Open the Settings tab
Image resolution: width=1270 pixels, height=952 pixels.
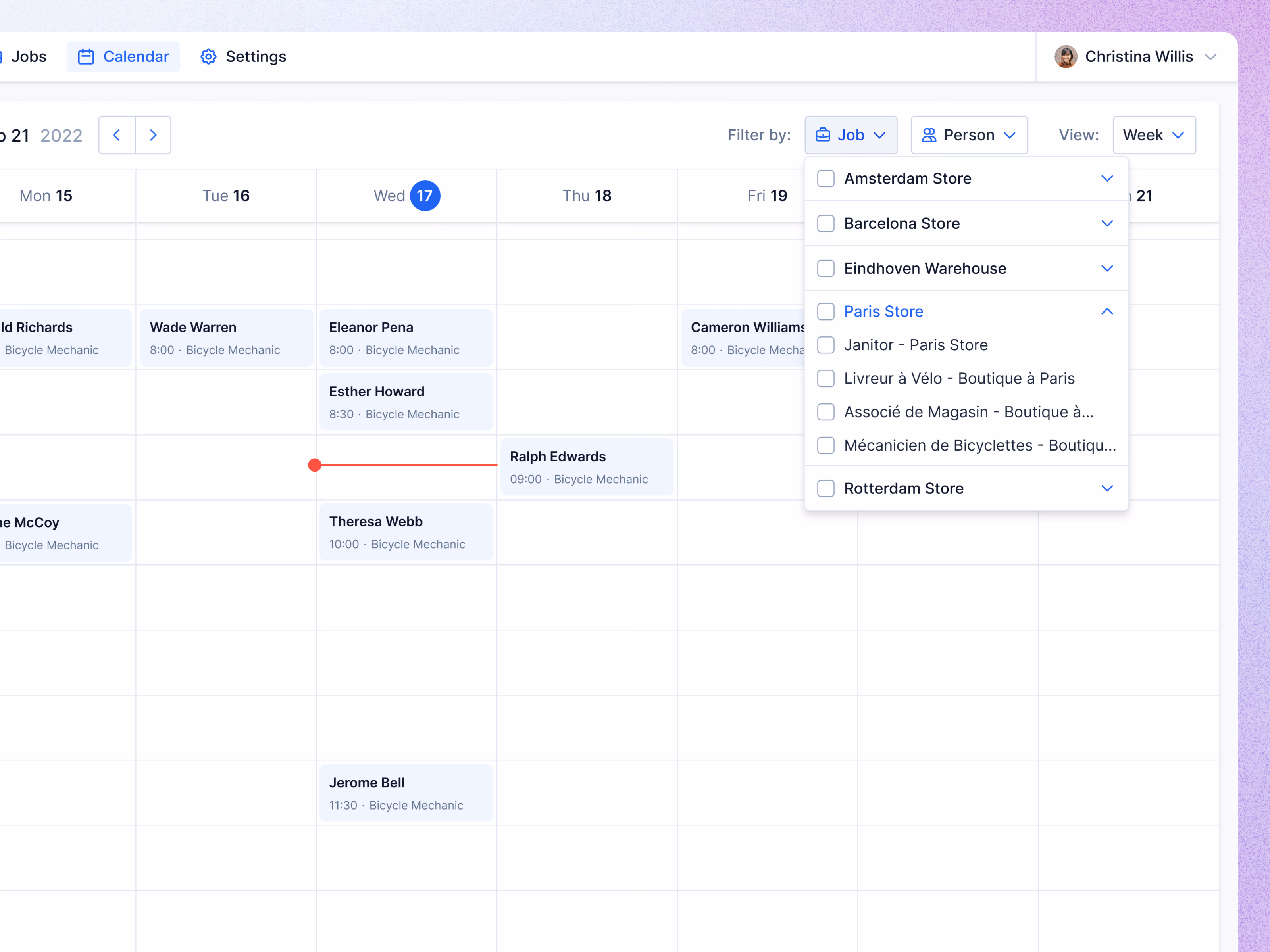pyautogui.click(x=243, y=57)
